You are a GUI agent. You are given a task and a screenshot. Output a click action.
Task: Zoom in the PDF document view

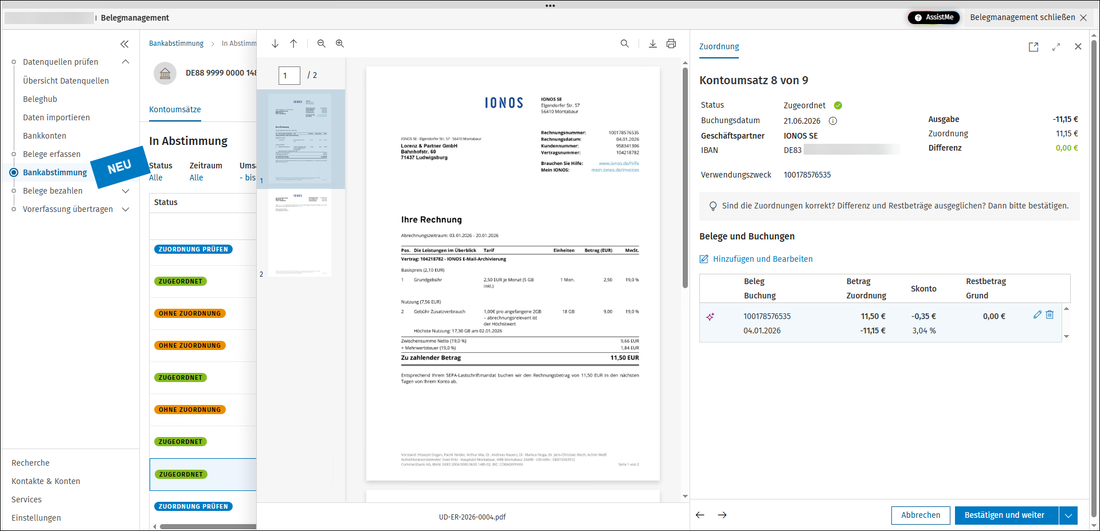point(340,43)
